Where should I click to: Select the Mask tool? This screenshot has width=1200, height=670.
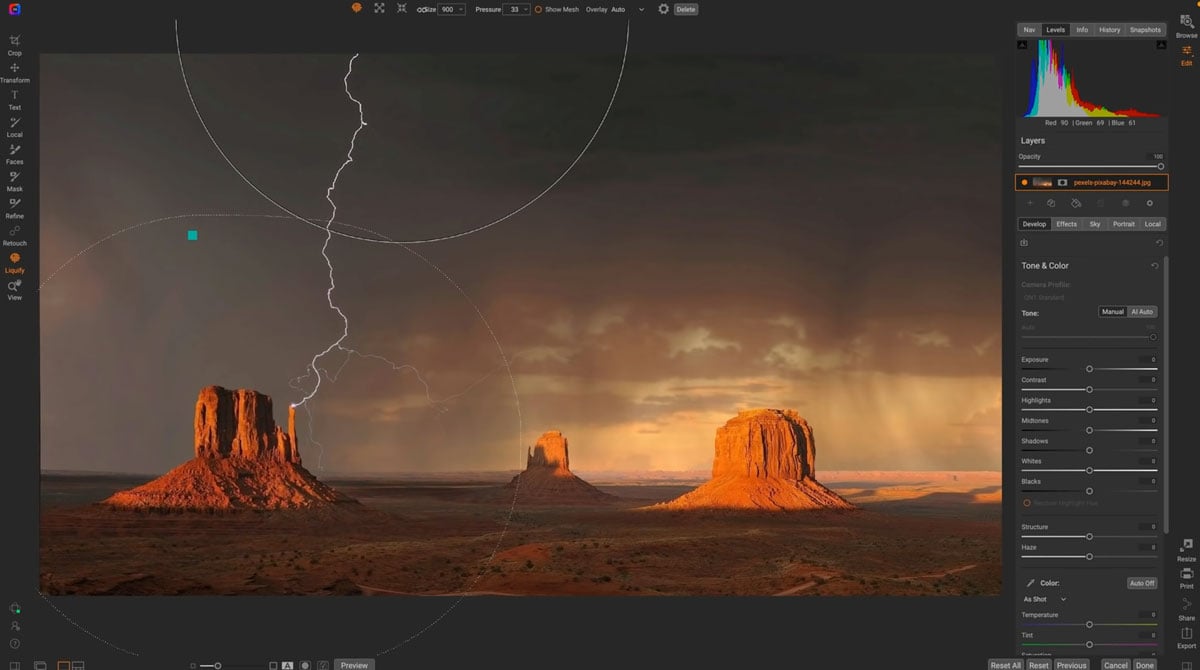(x=15, y=180)
